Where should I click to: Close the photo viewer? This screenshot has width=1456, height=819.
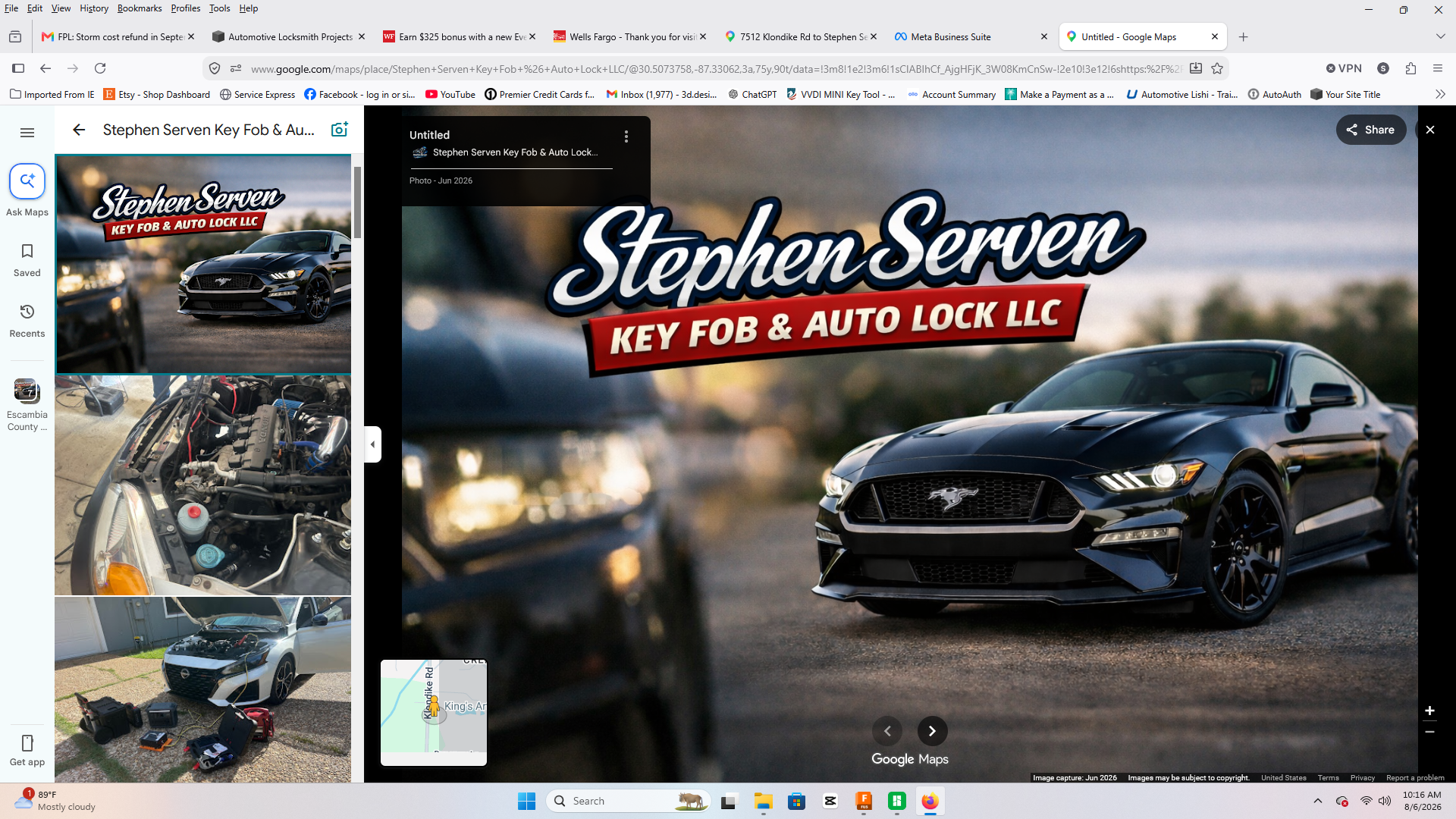click(x=1430, y=130)
